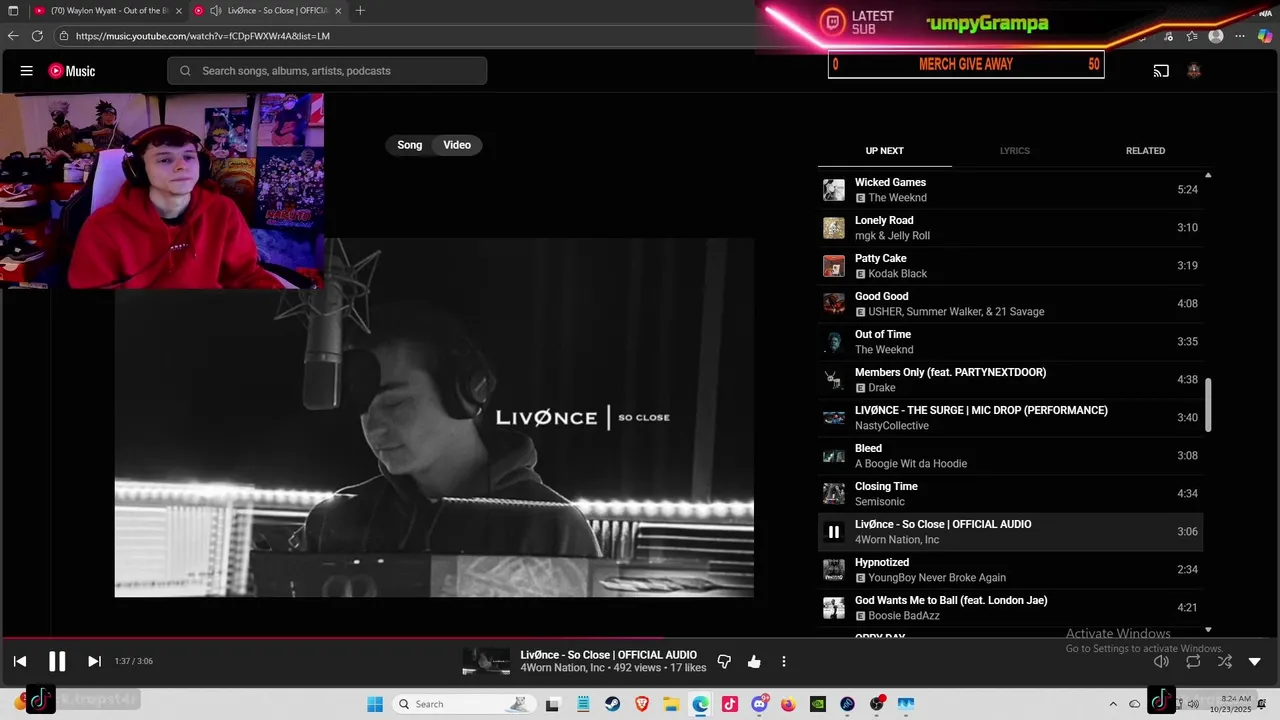
Task: Toggle repeat mode
Action: (x=1193, y=661)
